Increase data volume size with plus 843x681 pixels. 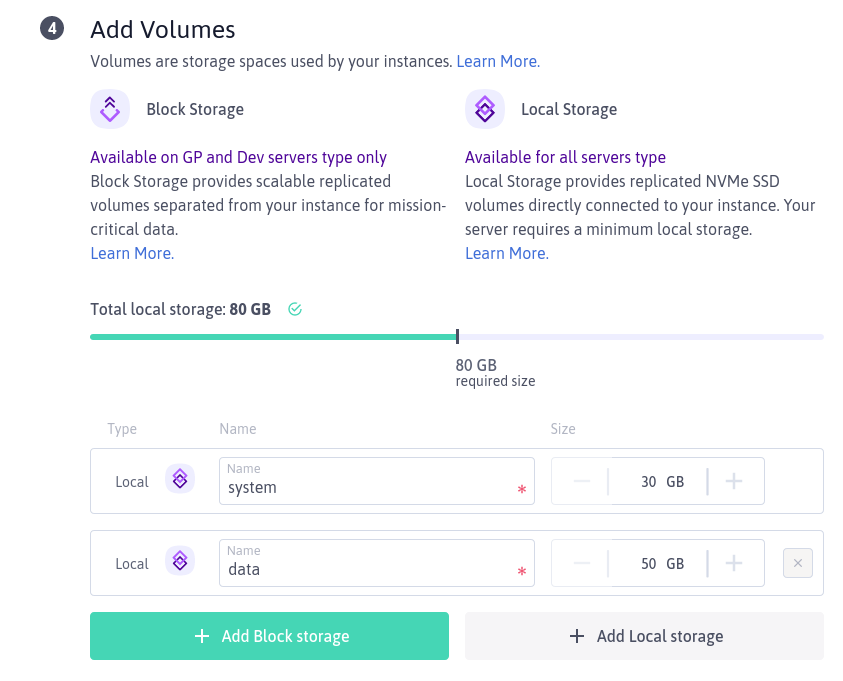point(734,563)
